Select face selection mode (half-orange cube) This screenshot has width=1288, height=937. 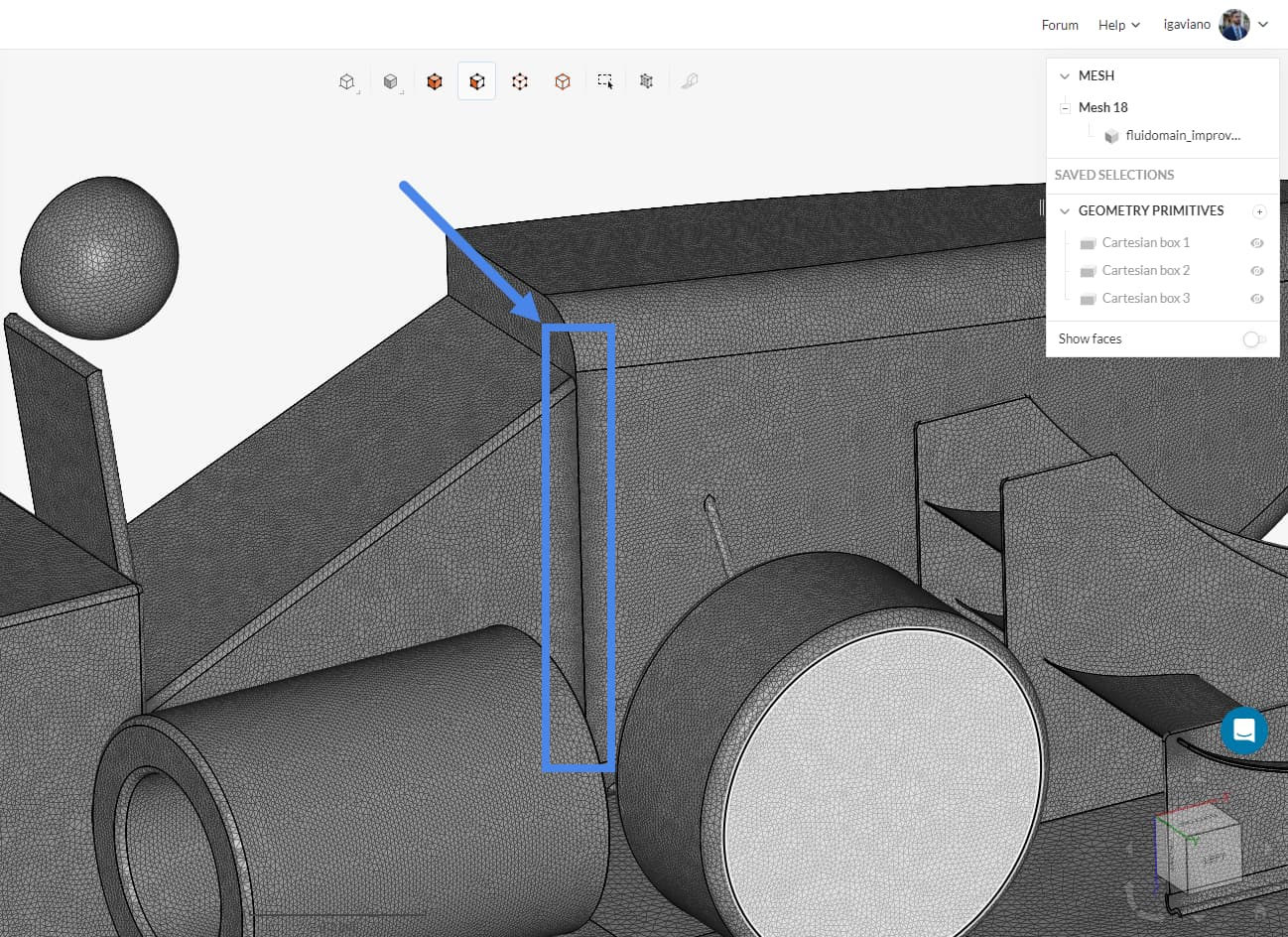477,81
